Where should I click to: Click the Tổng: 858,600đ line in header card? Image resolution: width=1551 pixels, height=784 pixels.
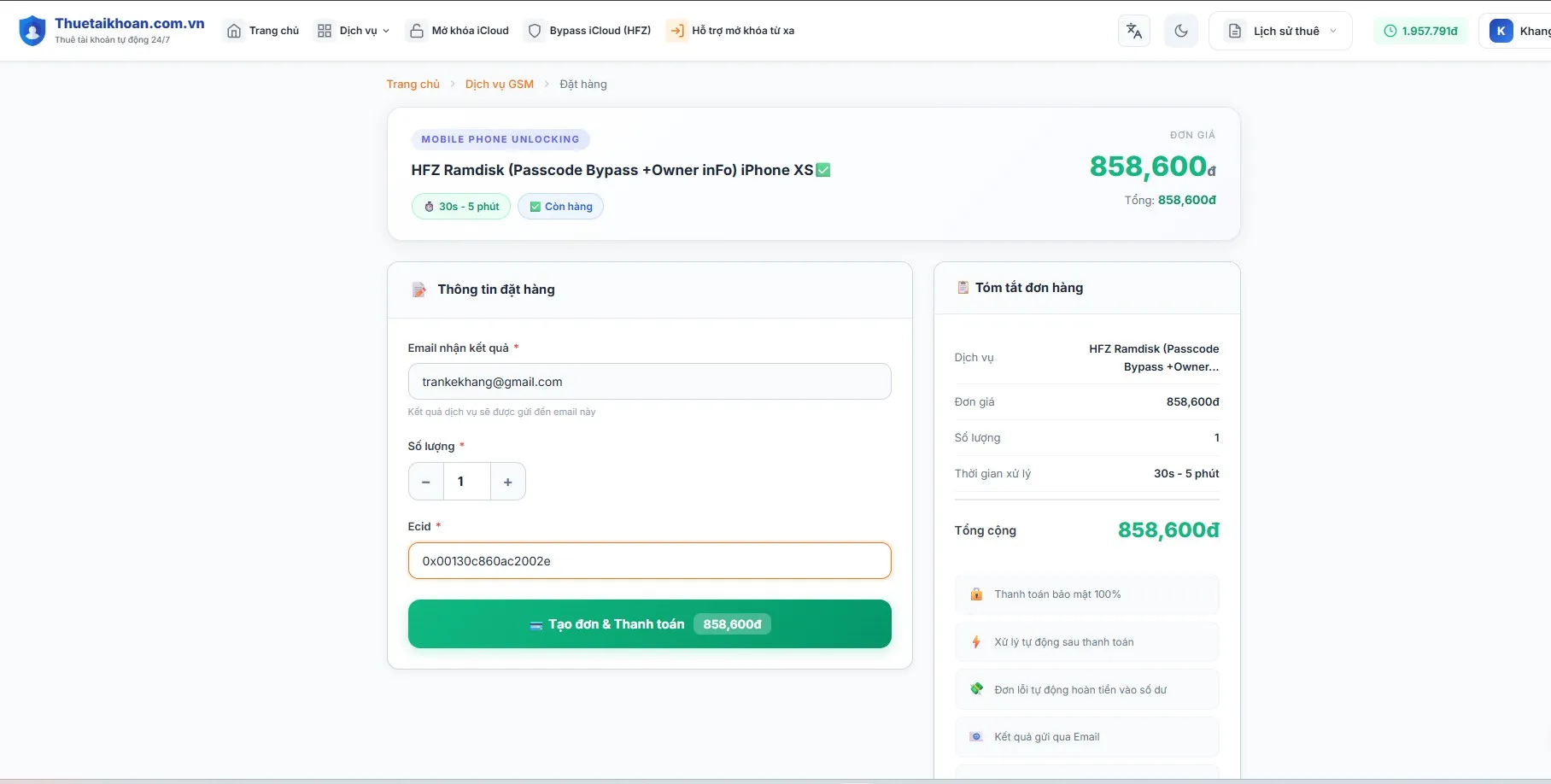point(1170,200)
